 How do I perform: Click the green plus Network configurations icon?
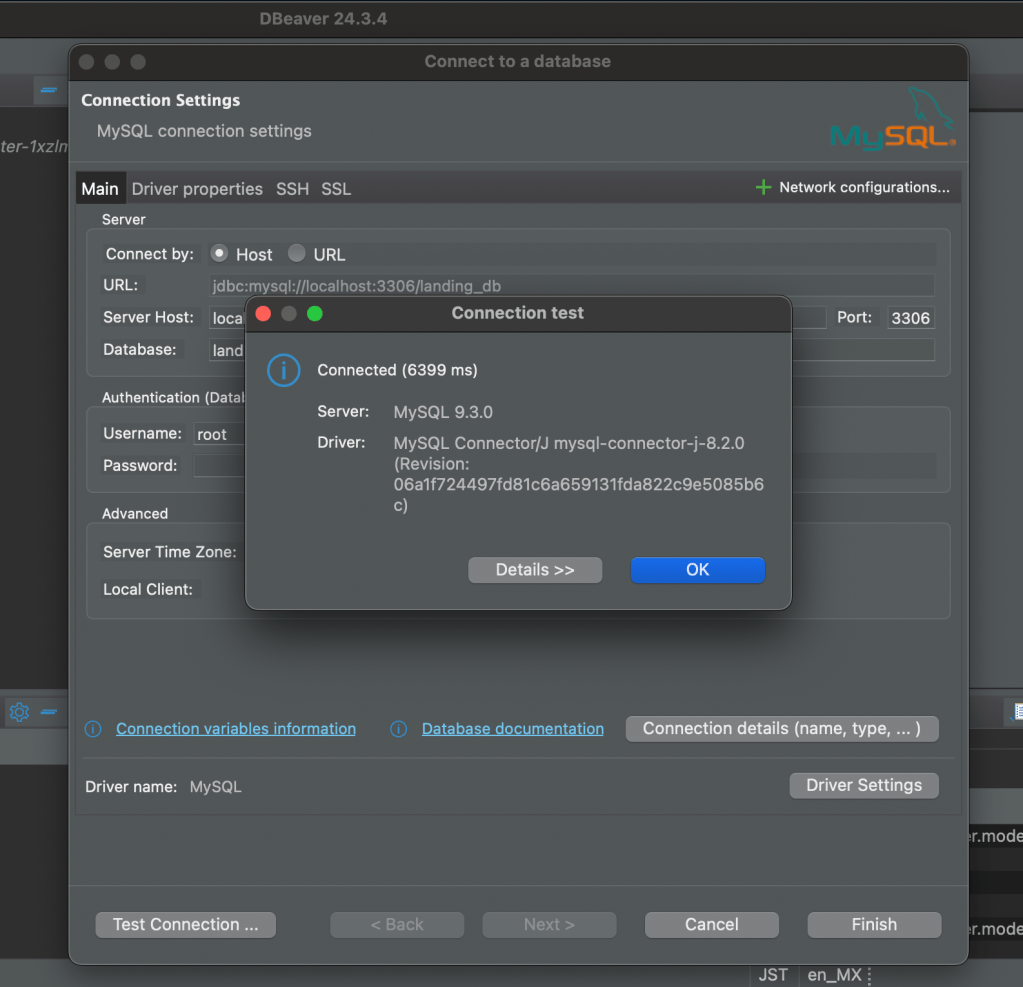[763, 187]
